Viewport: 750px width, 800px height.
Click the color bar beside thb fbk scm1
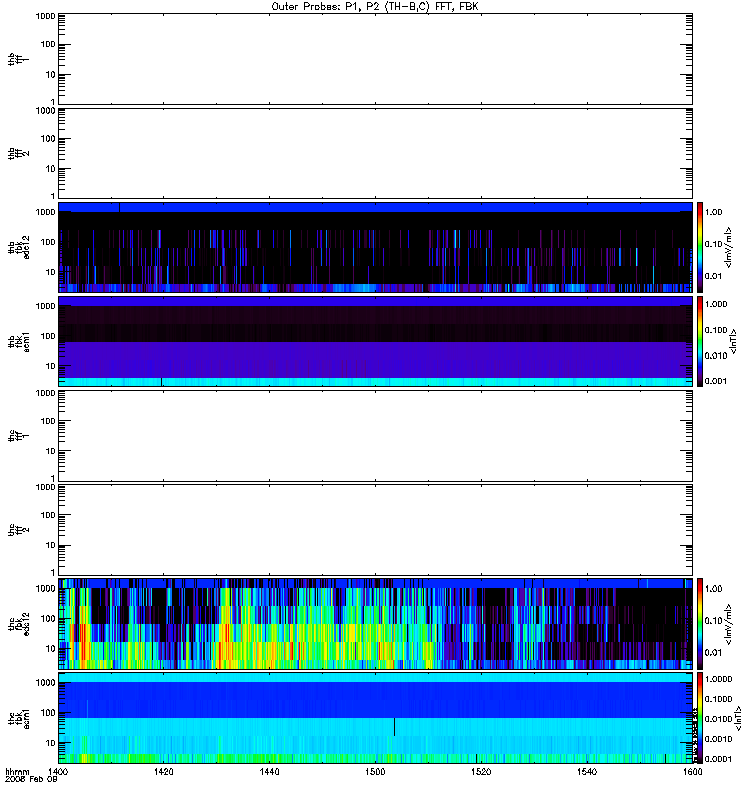click(700, 341)
